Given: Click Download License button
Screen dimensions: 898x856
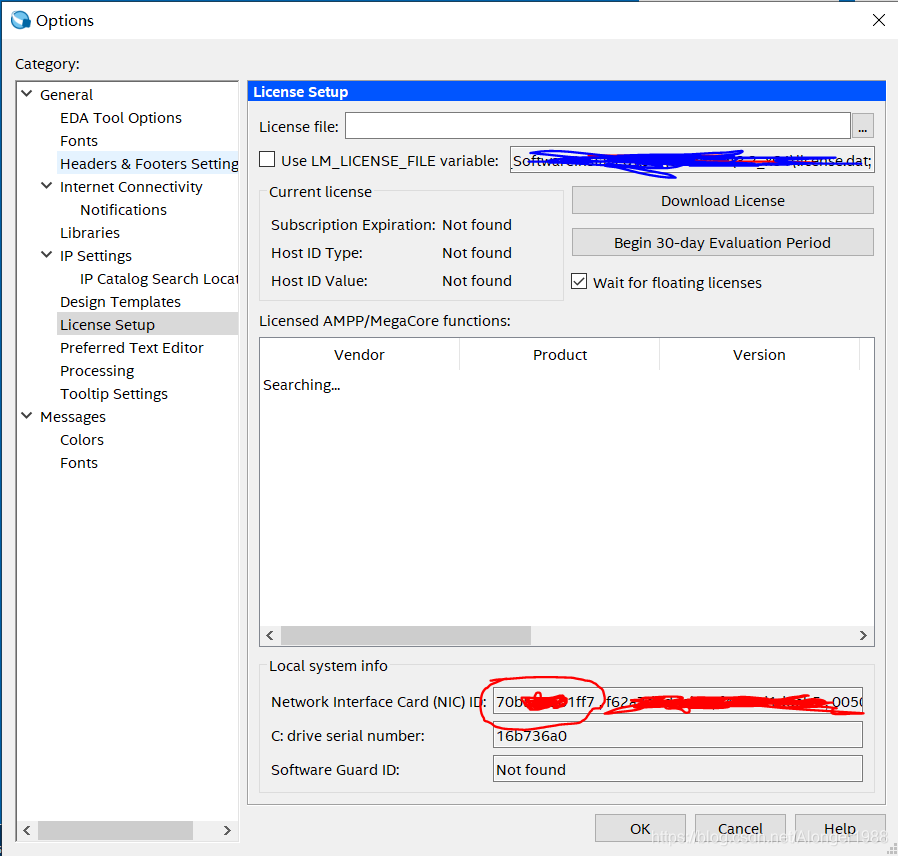Looking at the screenshot, I should 723,200.
